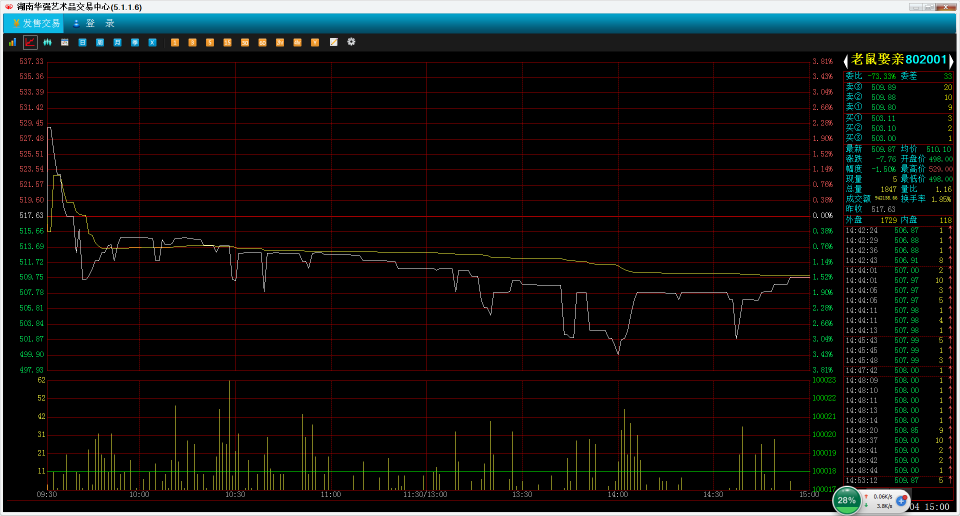
Task: Select the 买② 503.10 buy order row
Action: [x=899, y=128]
